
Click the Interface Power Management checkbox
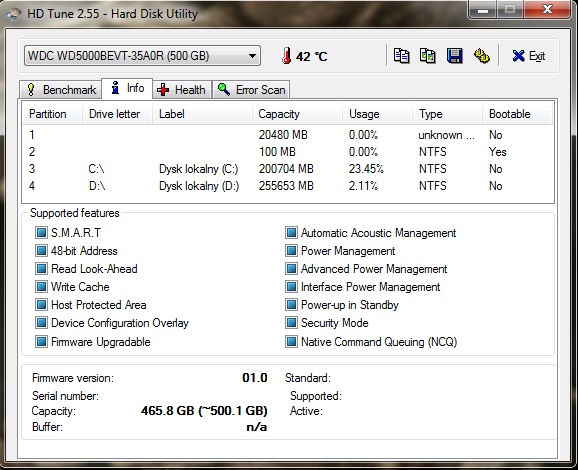pos(291,286)
